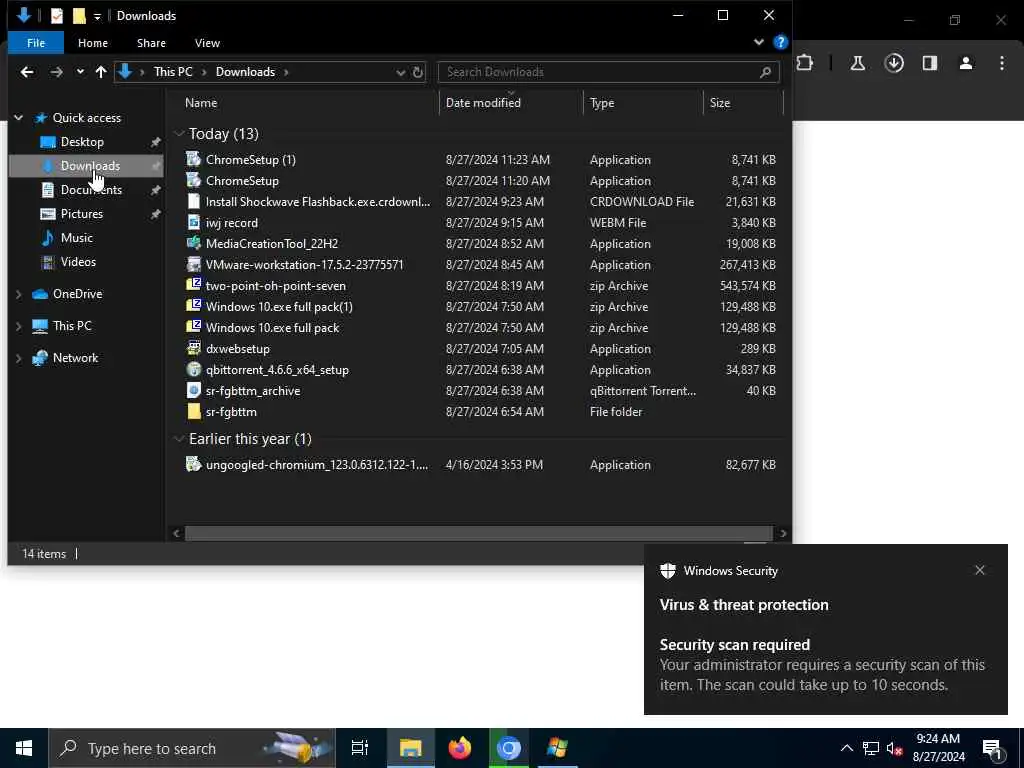Click the horizontal scrollbar in file list
Viewport: 1024px width, 768px height.
point(479,534)
